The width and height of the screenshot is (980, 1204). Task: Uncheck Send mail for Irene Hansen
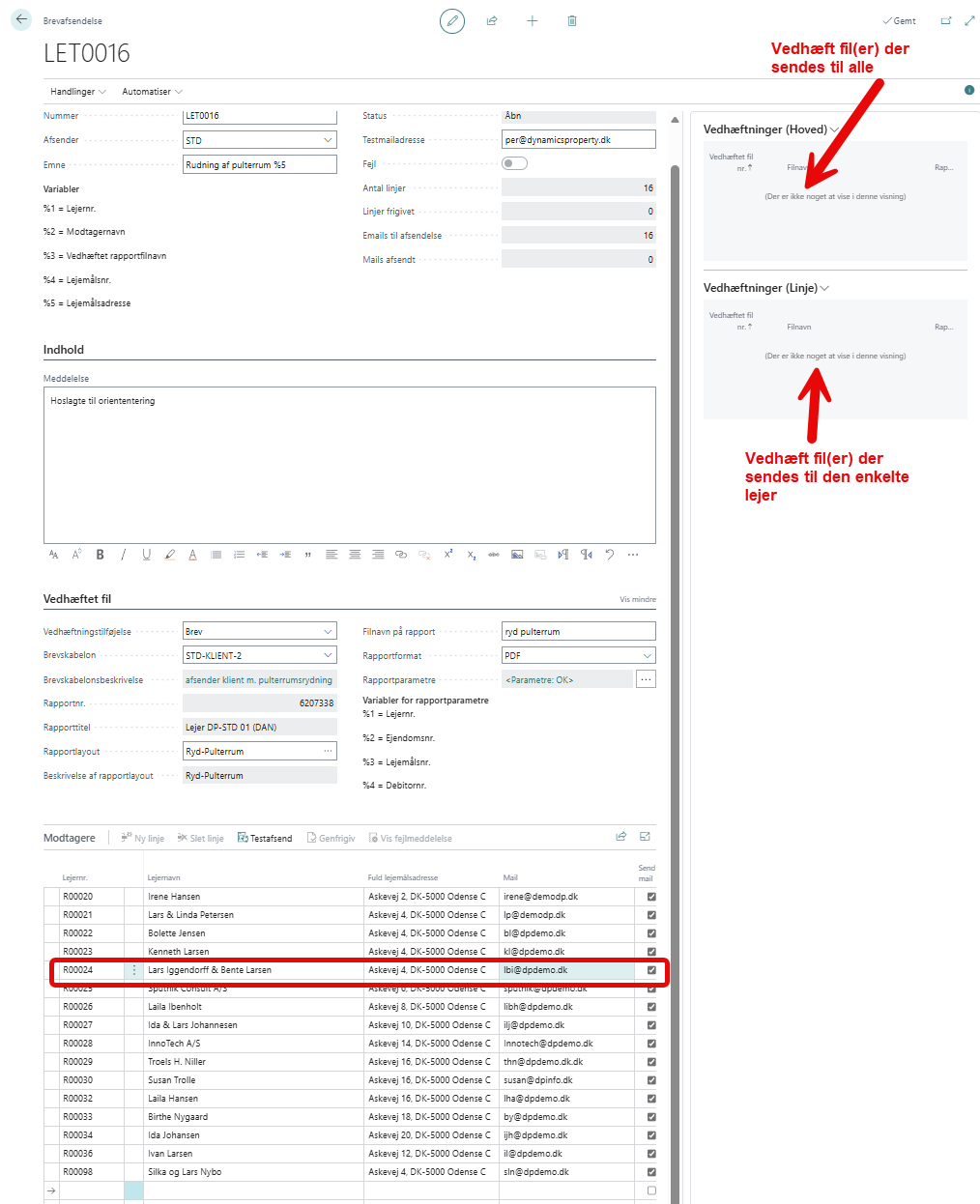[x=651, y=897]
